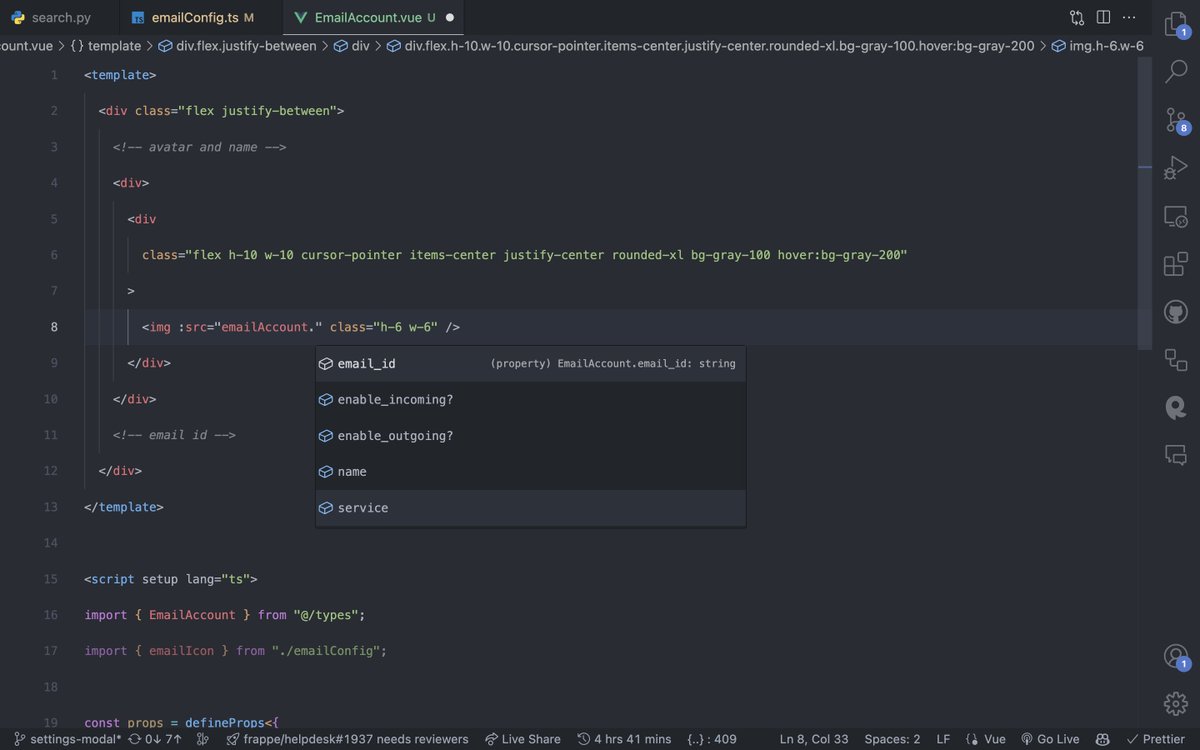Click the 4 hrs 41 mins time tracker
The width and height of the screenshot is (1200, 750).
tap(625, 739)
